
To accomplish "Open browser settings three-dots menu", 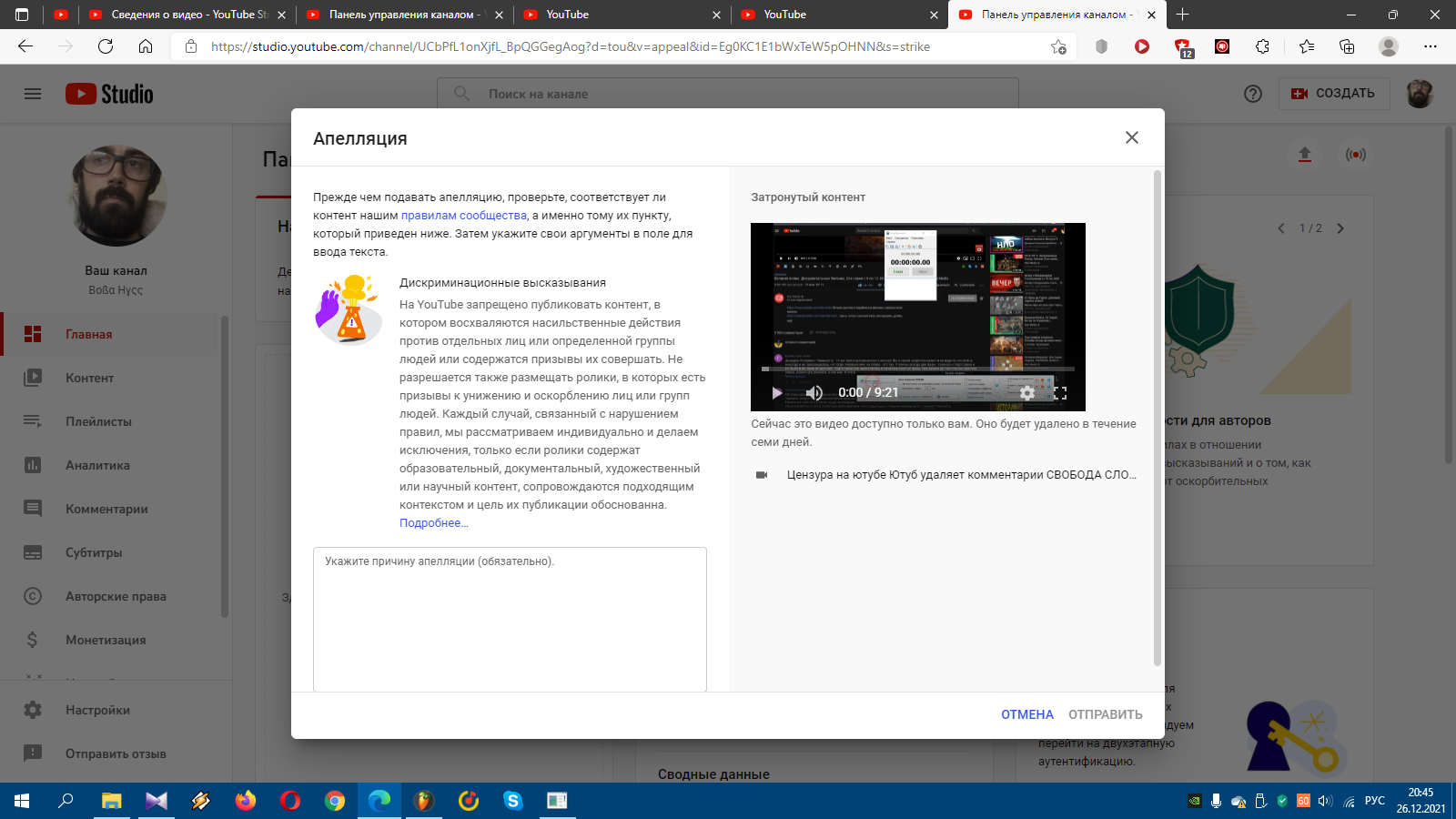I will [x=1431, y=46].
